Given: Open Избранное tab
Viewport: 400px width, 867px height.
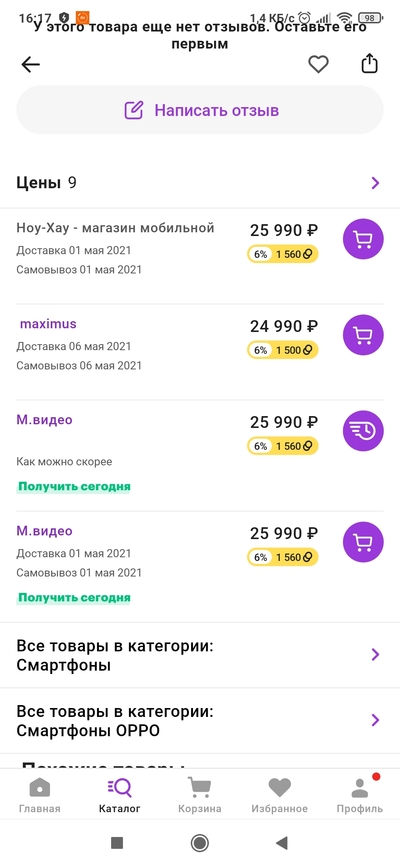Looking at the screenshot, I should click(279, 795).
